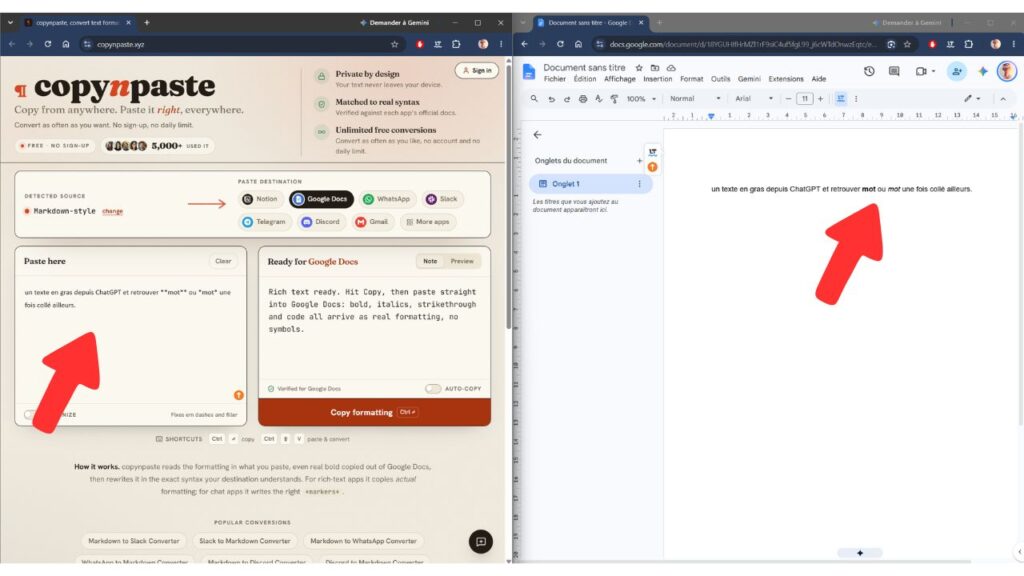Screen dimensions: 1024x576
Task: Open the version history clock icon
Action: [869, 71]
